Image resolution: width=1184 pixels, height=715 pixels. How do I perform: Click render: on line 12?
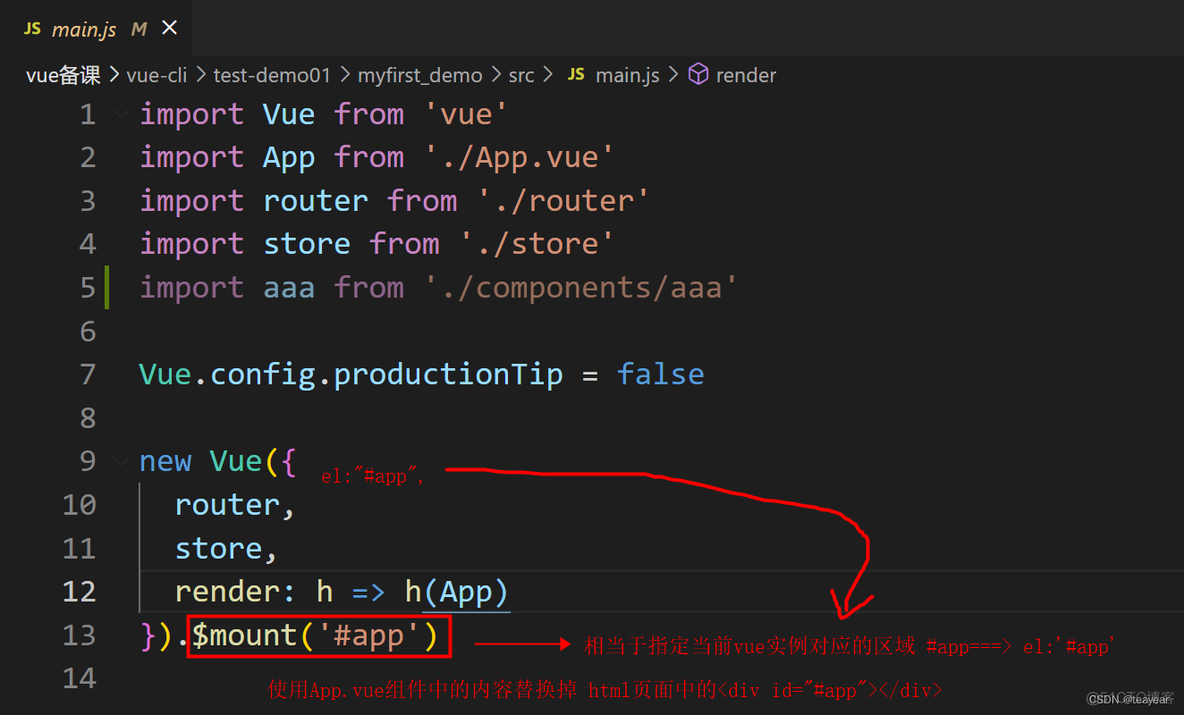tap(235, 592)
